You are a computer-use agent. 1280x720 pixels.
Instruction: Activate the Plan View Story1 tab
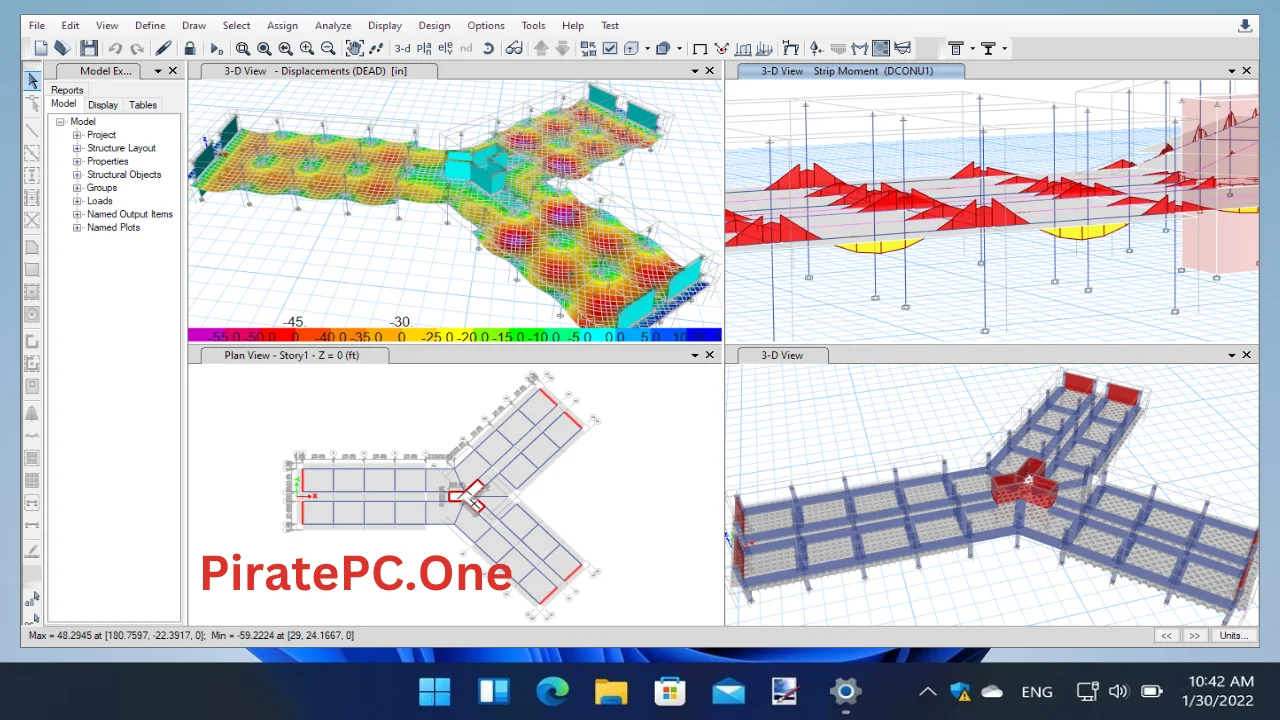point(292,355)
